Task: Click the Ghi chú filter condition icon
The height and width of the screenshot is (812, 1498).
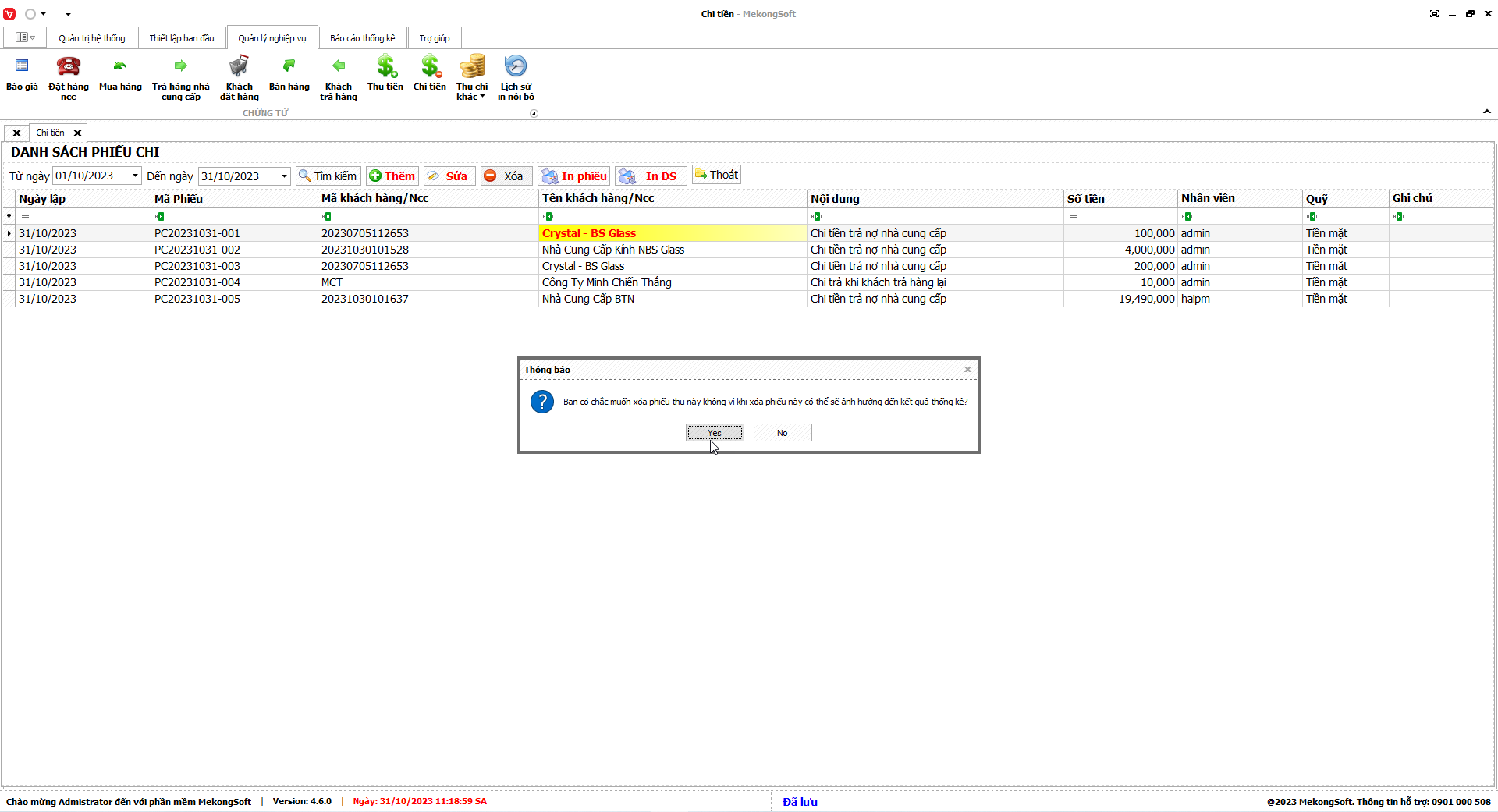Action: point(1399,217)
